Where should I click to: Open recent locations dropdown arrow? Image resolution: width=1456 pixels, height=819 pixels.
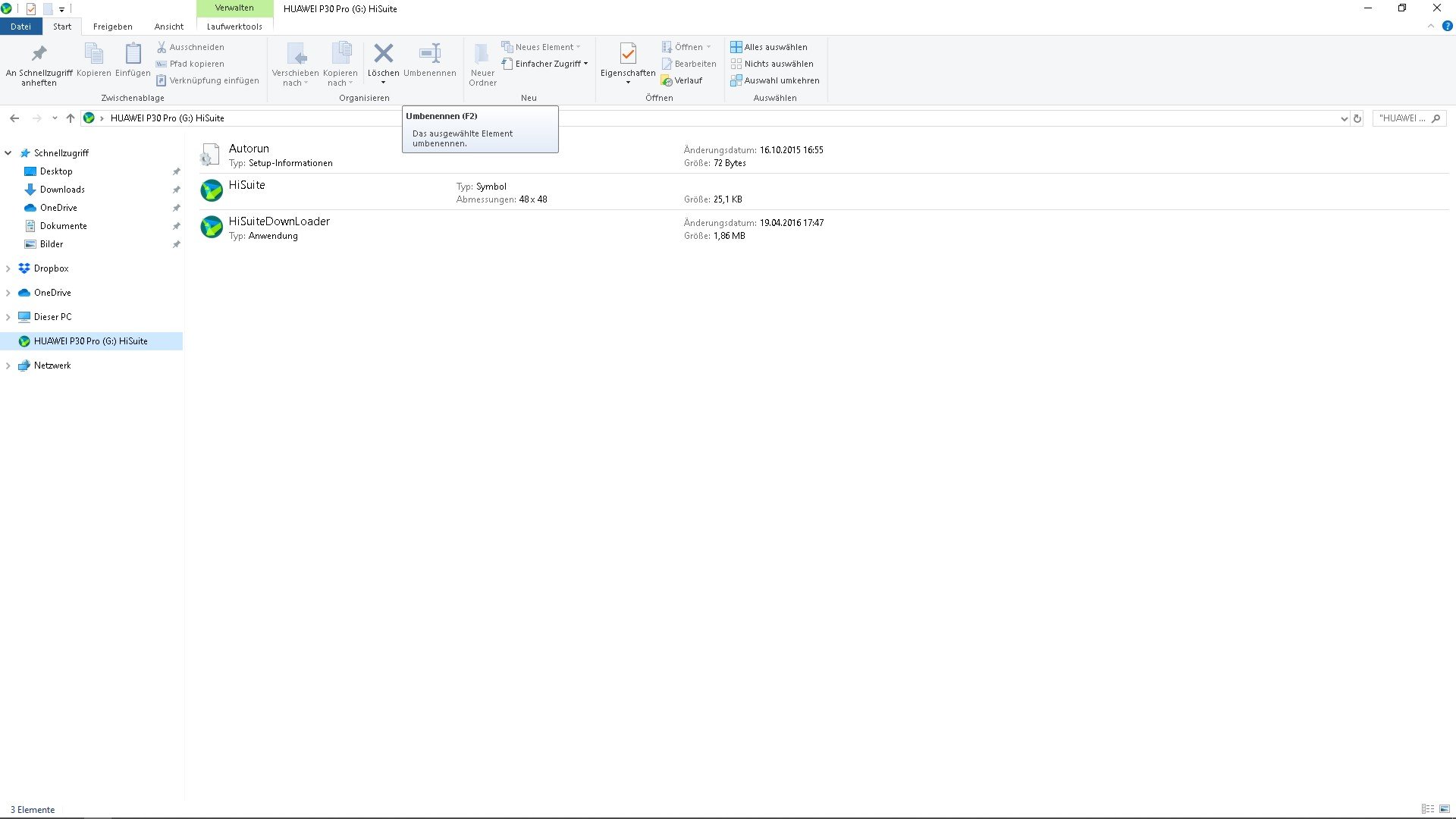(x=55, y=118)
